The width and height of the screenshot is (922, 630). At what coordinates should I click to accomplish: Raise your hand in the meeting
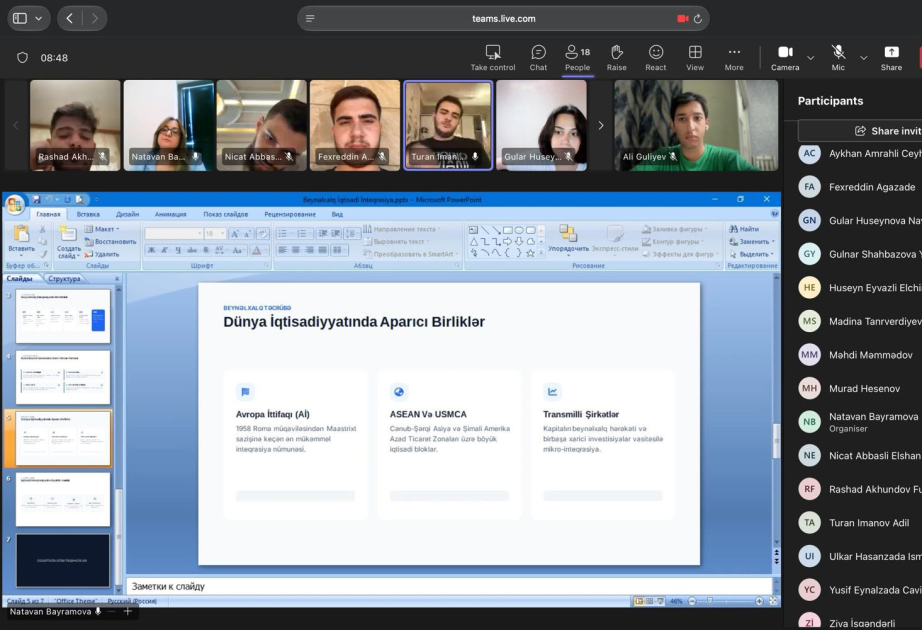pos(616,58)
